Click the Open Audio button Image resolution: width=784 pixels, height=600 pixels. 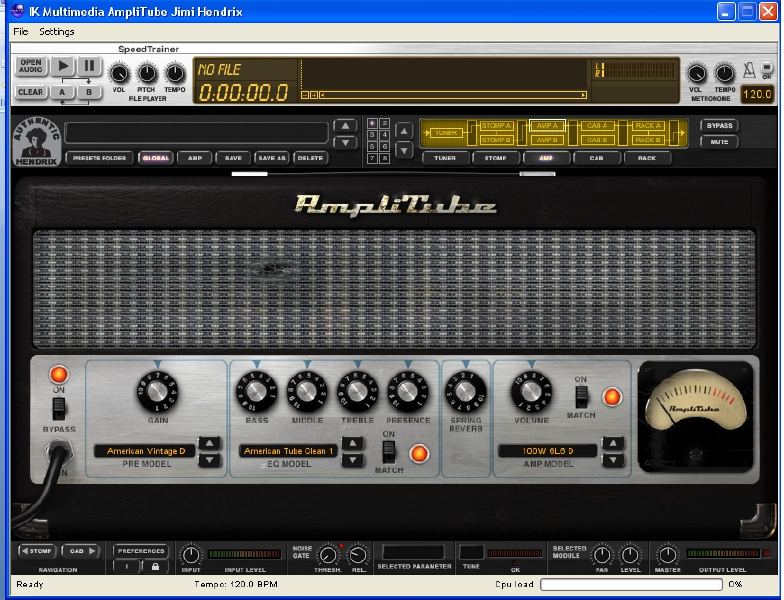pyautogui.click(x=30, y=66)
